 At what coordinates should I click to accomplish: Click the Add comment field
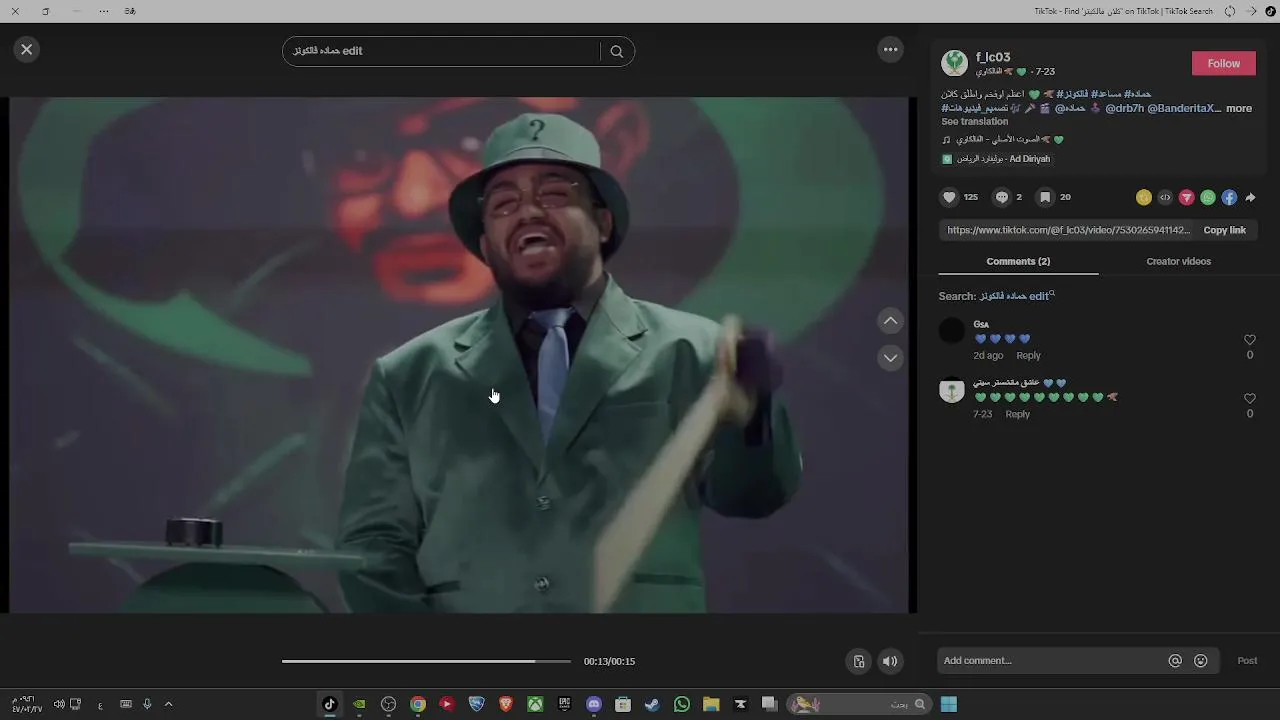pos(1052,661)
